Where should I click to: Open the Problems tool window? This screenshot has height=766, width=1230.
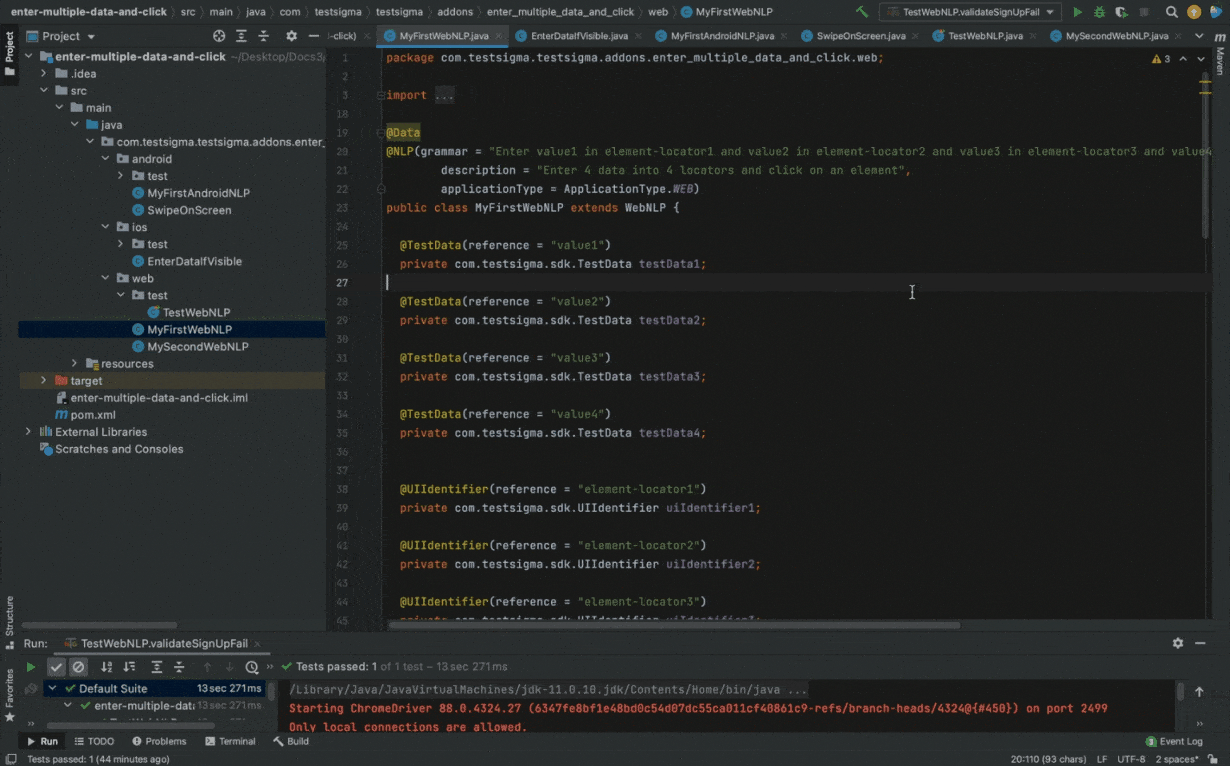pos(158,741)
